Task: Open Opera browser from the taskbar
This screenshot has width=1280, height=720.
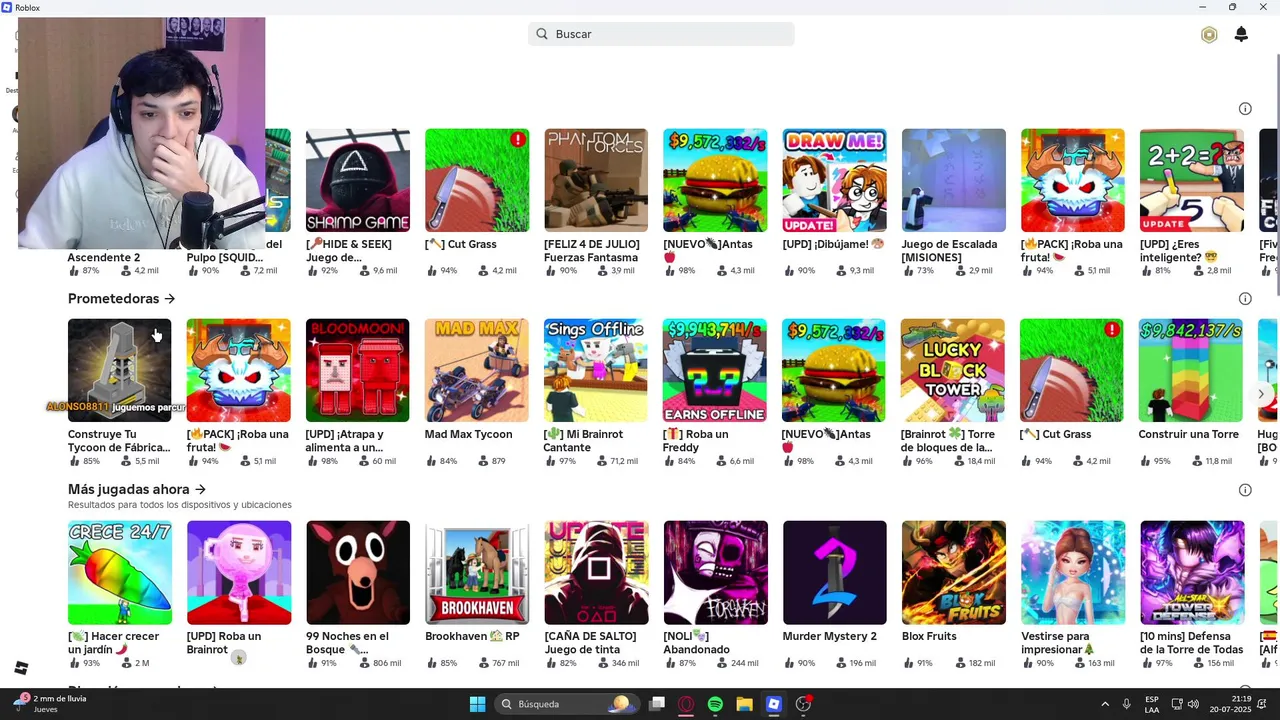Action: (686, 704)
